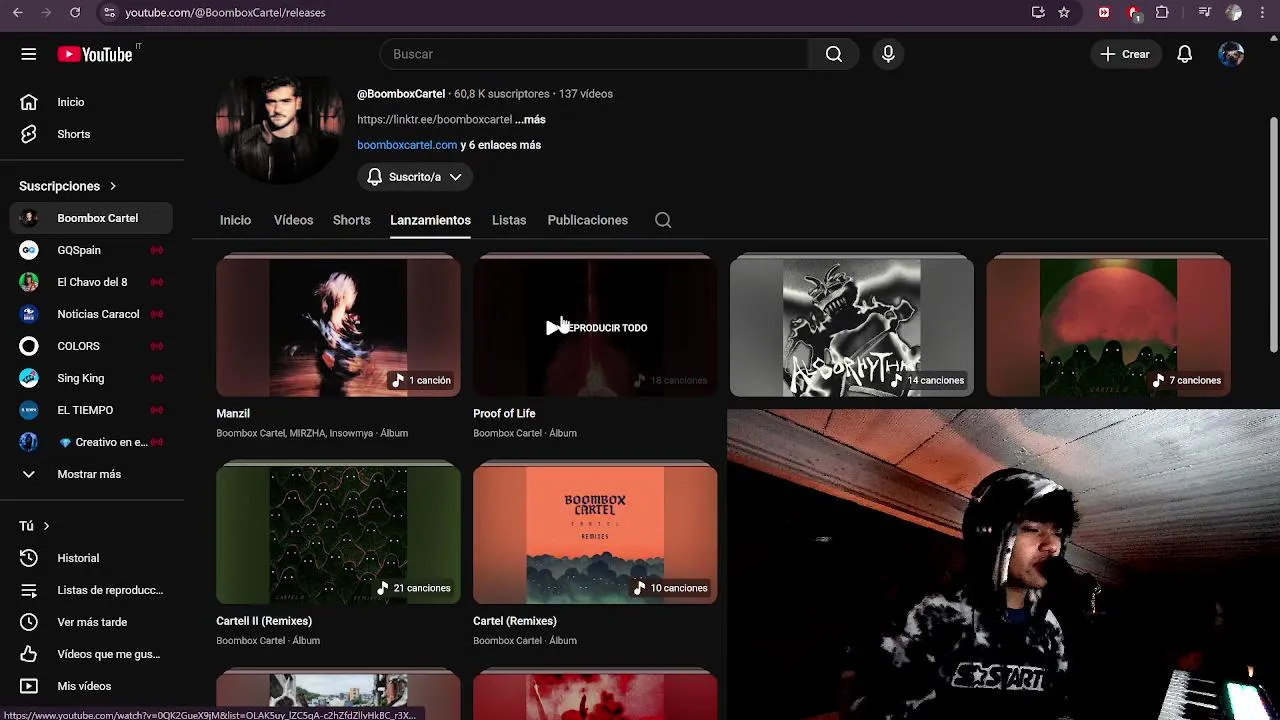Click the browser address bar URL
1280x720 pixels.
[x=225, y=12]
